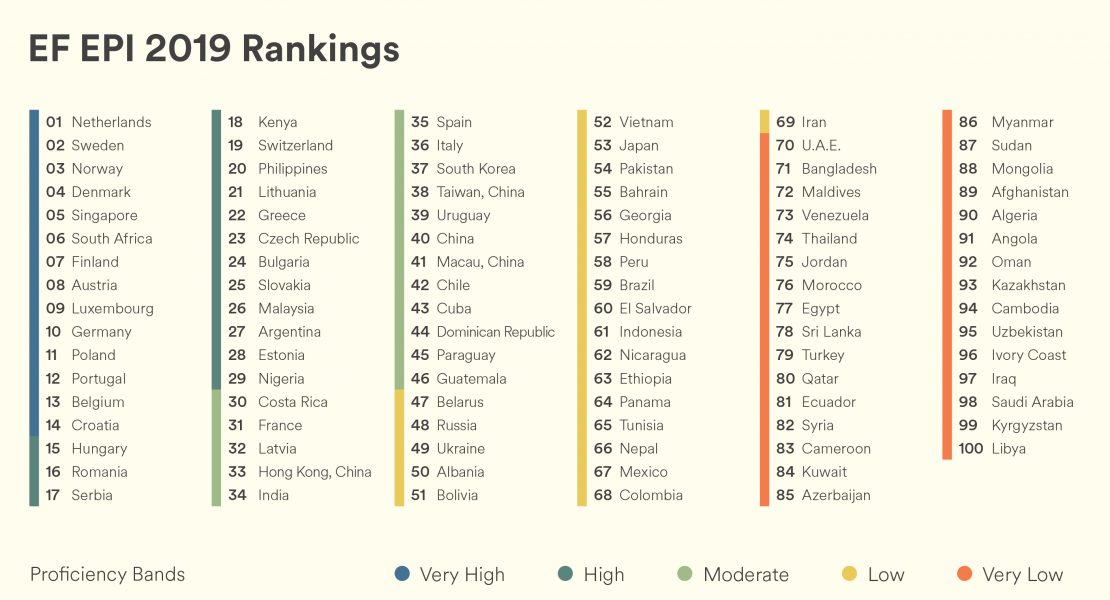This screenshot has height=600, width=1110.
Task: Select the EF EPI 2019 Rankings title
Action: (214, 49)
